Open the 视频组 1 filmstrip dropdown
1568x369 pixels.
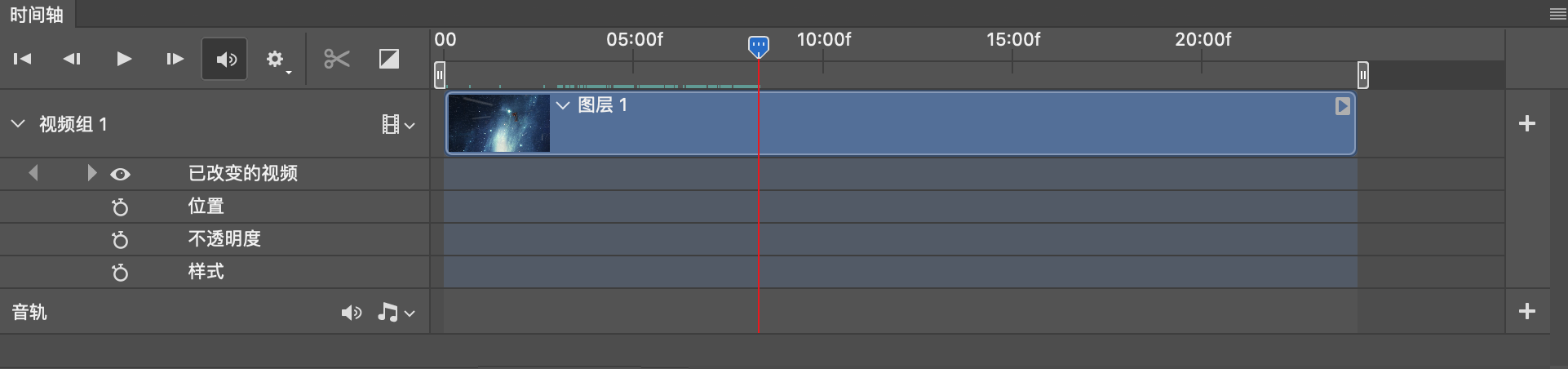(398, 124)
